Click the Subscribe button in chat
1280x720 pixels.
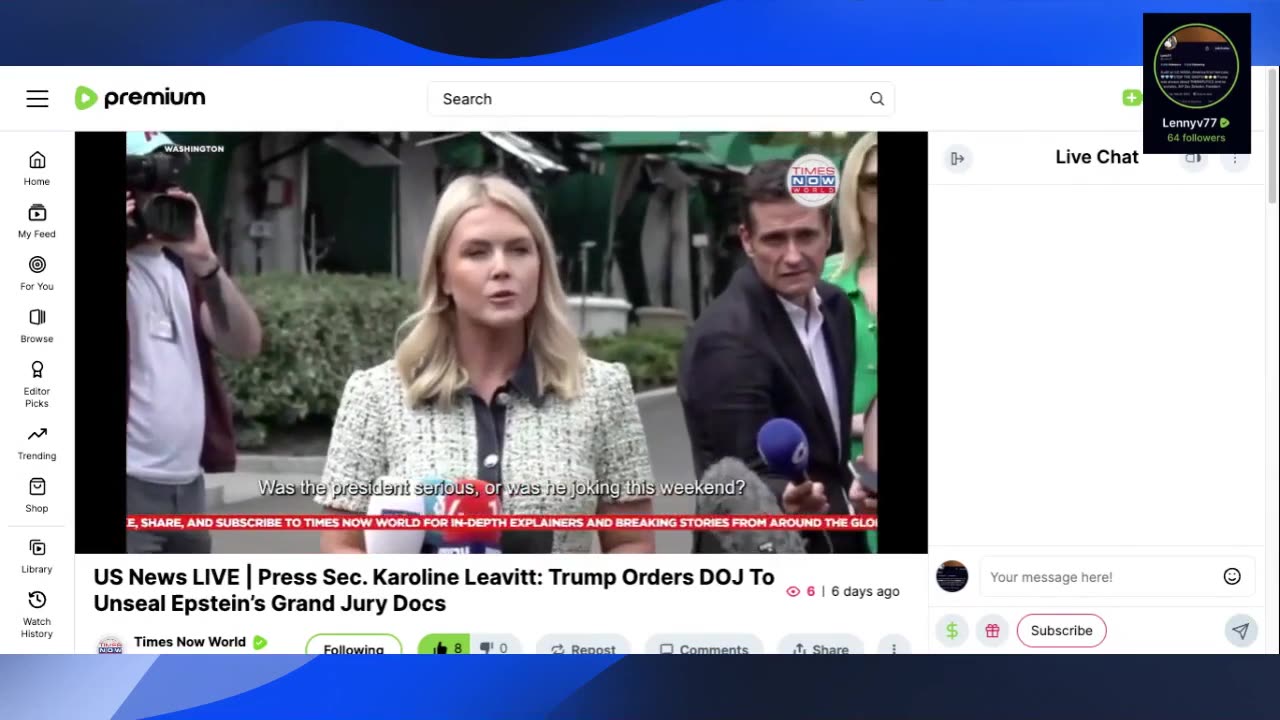click(1061, 631)
